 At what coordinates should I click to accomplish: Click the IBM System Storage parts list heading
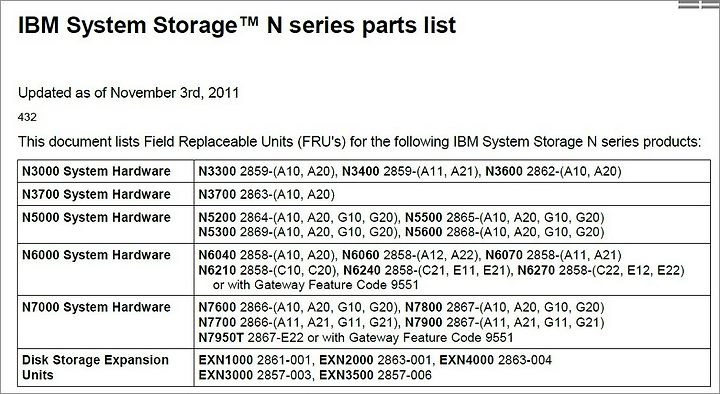click(237, 25)
